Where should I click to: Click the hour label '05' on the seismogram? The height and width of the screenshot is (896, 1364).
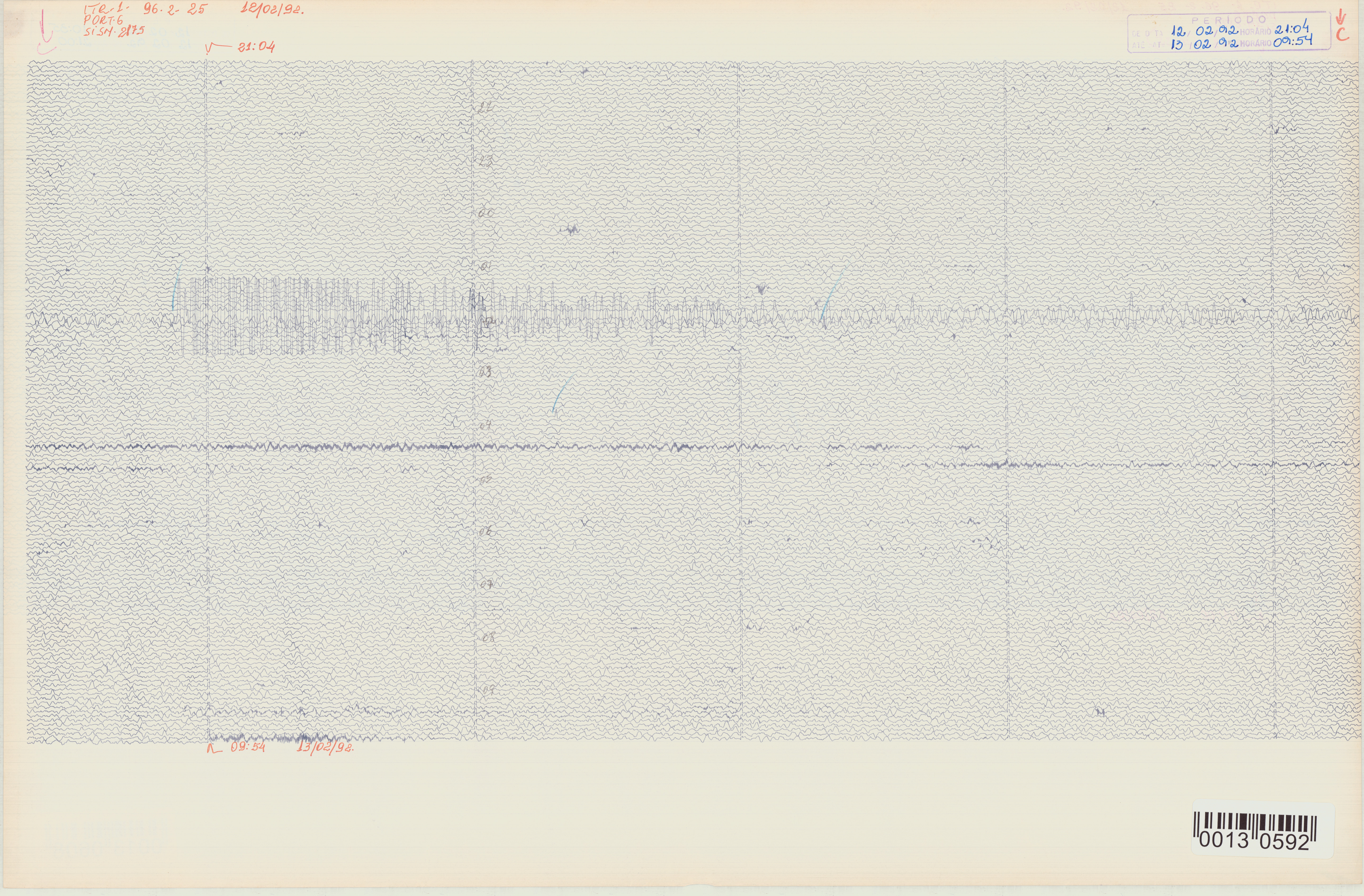pyautogui.click(x=485, y=479)
